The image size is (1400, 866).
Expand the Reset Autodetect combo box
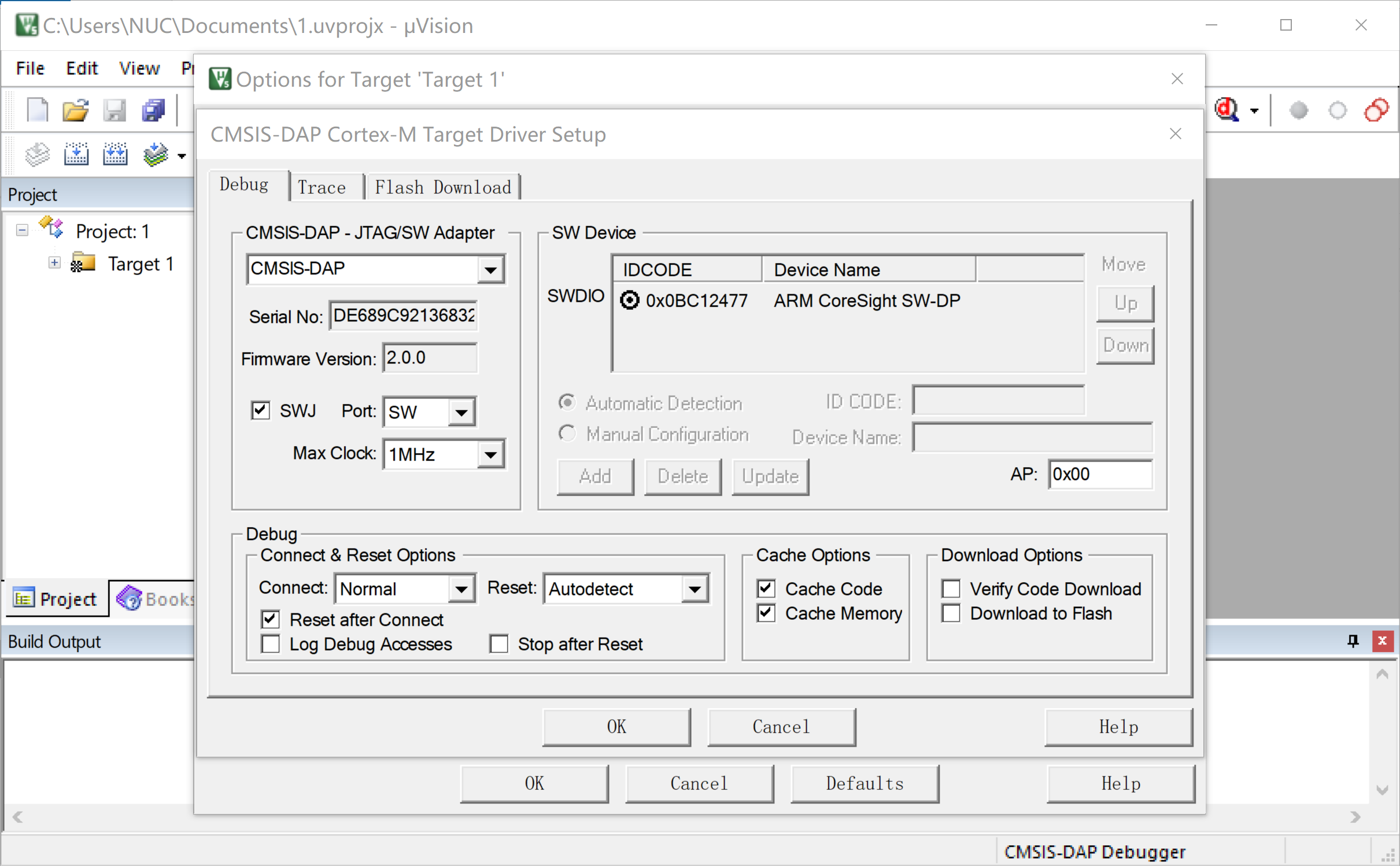coord(695,589)
